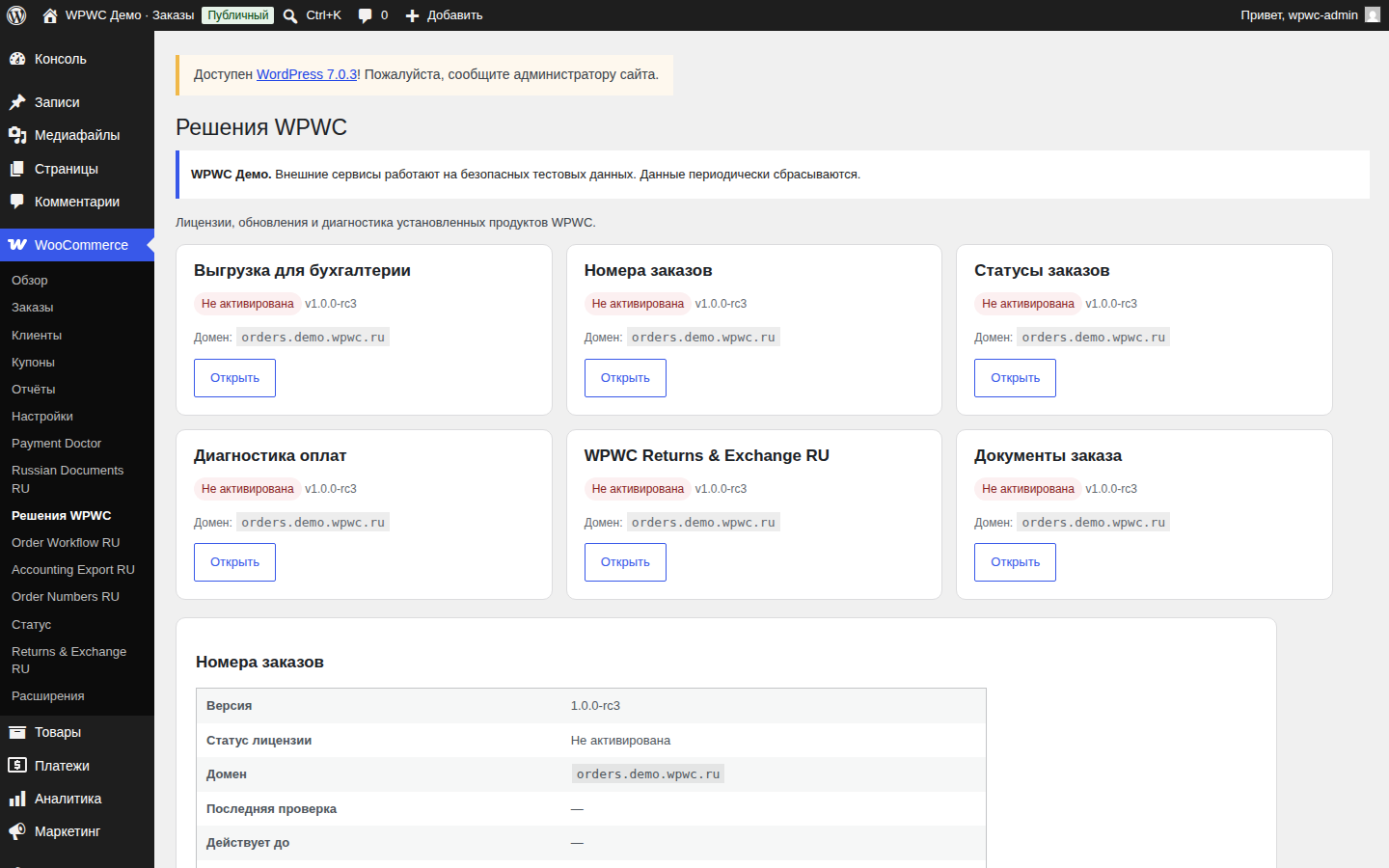Viewport: 1389px width, 868px height.
Task: Click the Страницы pages icon
Action: click(x=17, y=169)
